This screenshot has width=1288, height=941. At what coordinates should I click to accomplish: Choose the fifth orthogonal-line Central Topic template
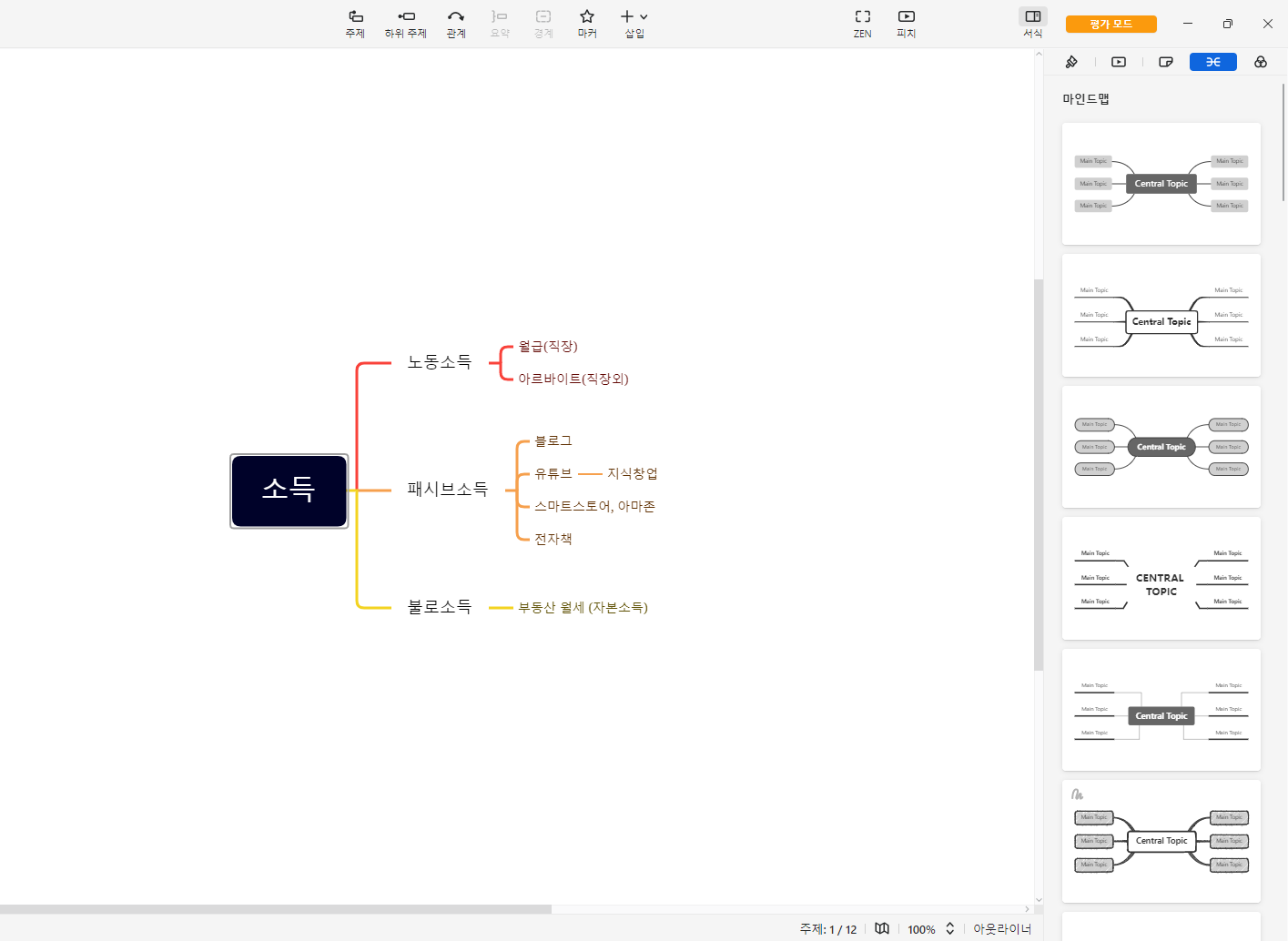pyautogui.click(x=1161, y=710)
